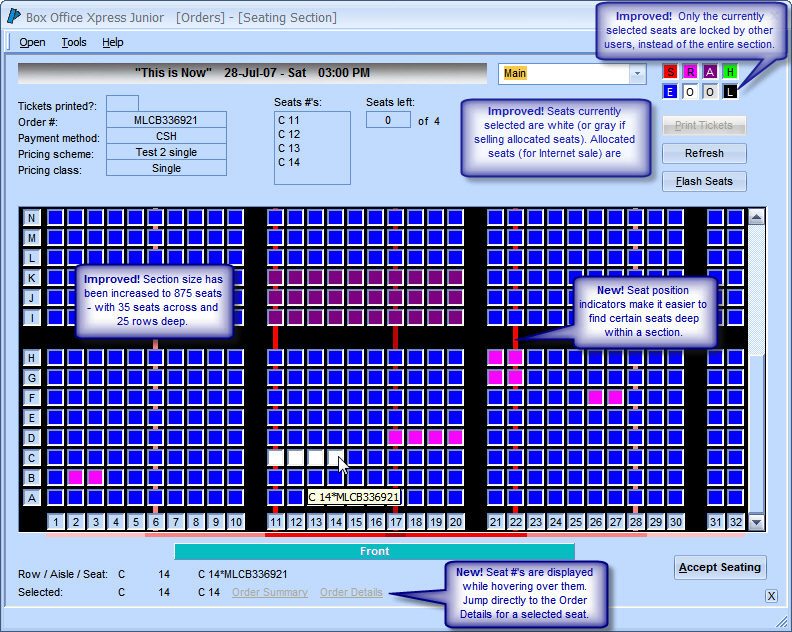Click the red S seat status legend
The width and height of the screenshot is (792, 632).
670,72
